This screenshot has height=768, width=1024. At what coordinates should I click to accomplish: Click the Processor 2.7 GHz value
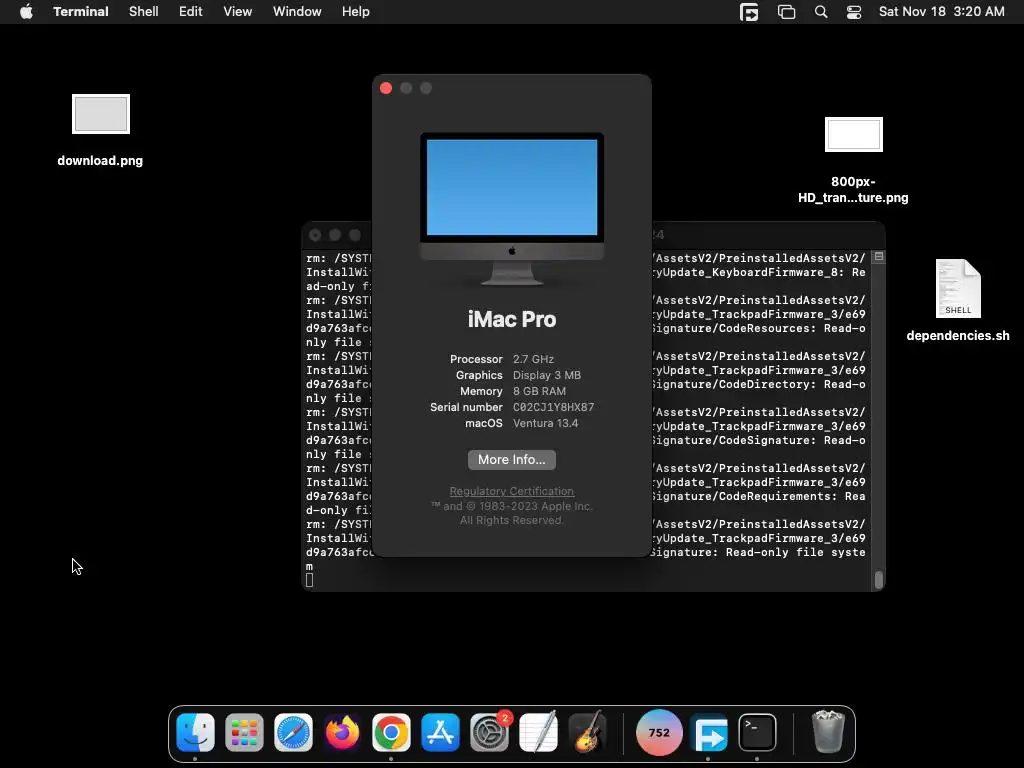click(534, 359)
